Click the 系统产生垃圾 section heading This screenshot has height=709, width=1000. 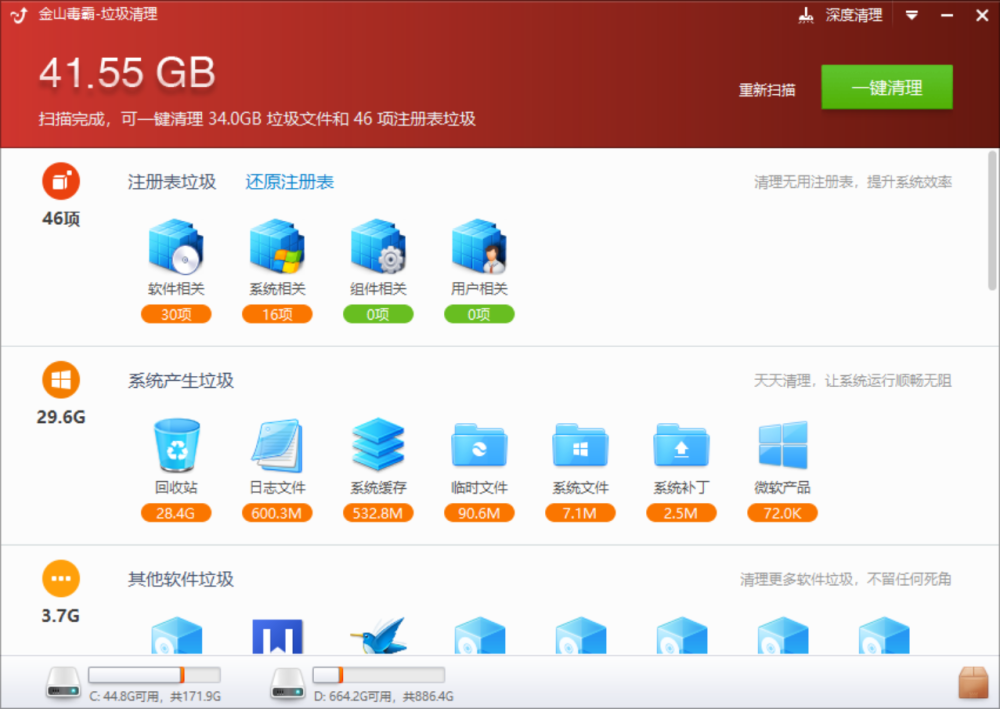tap(181, 381)
